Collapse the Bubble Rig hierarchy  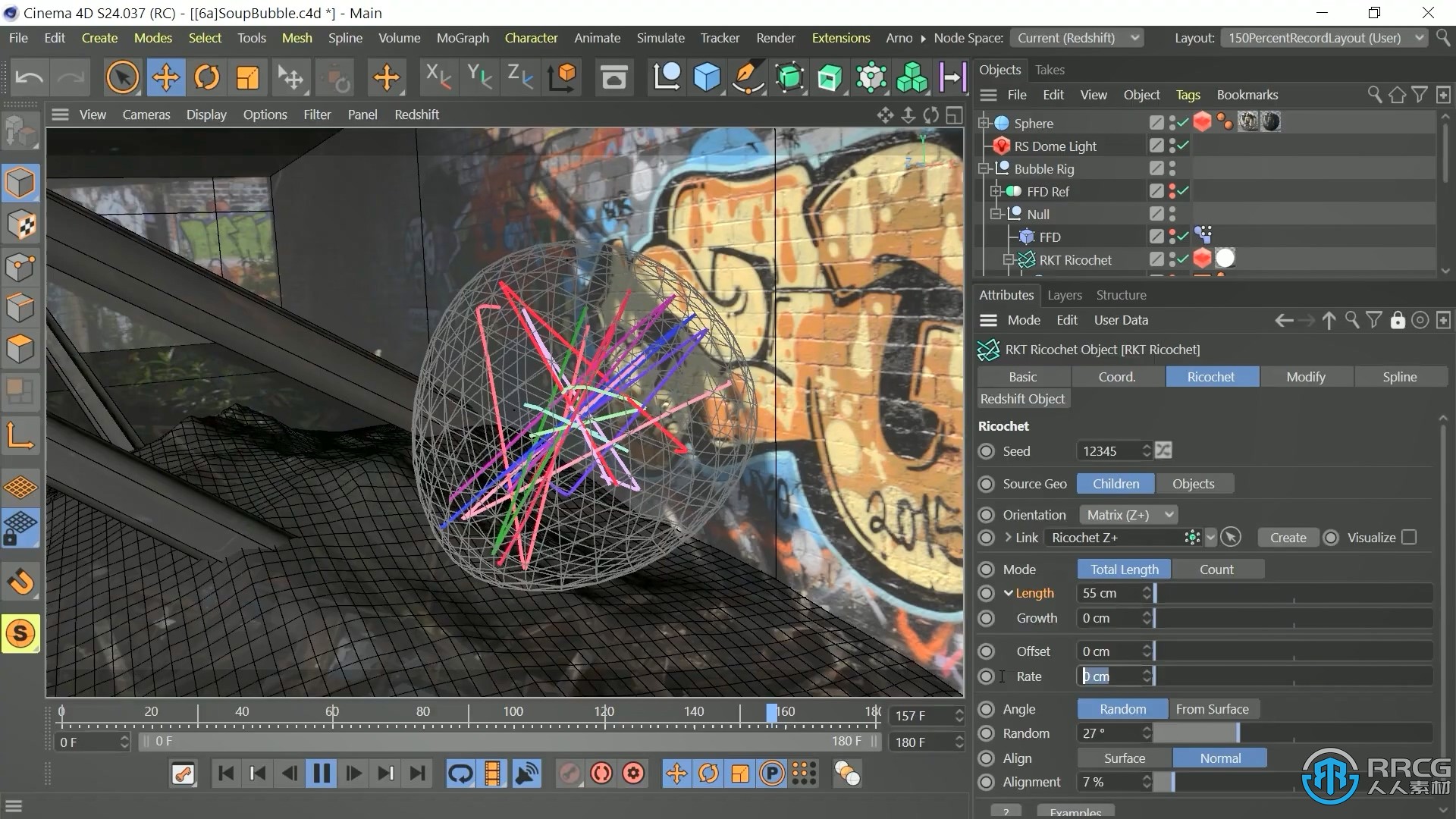click(x=984, y=168)
